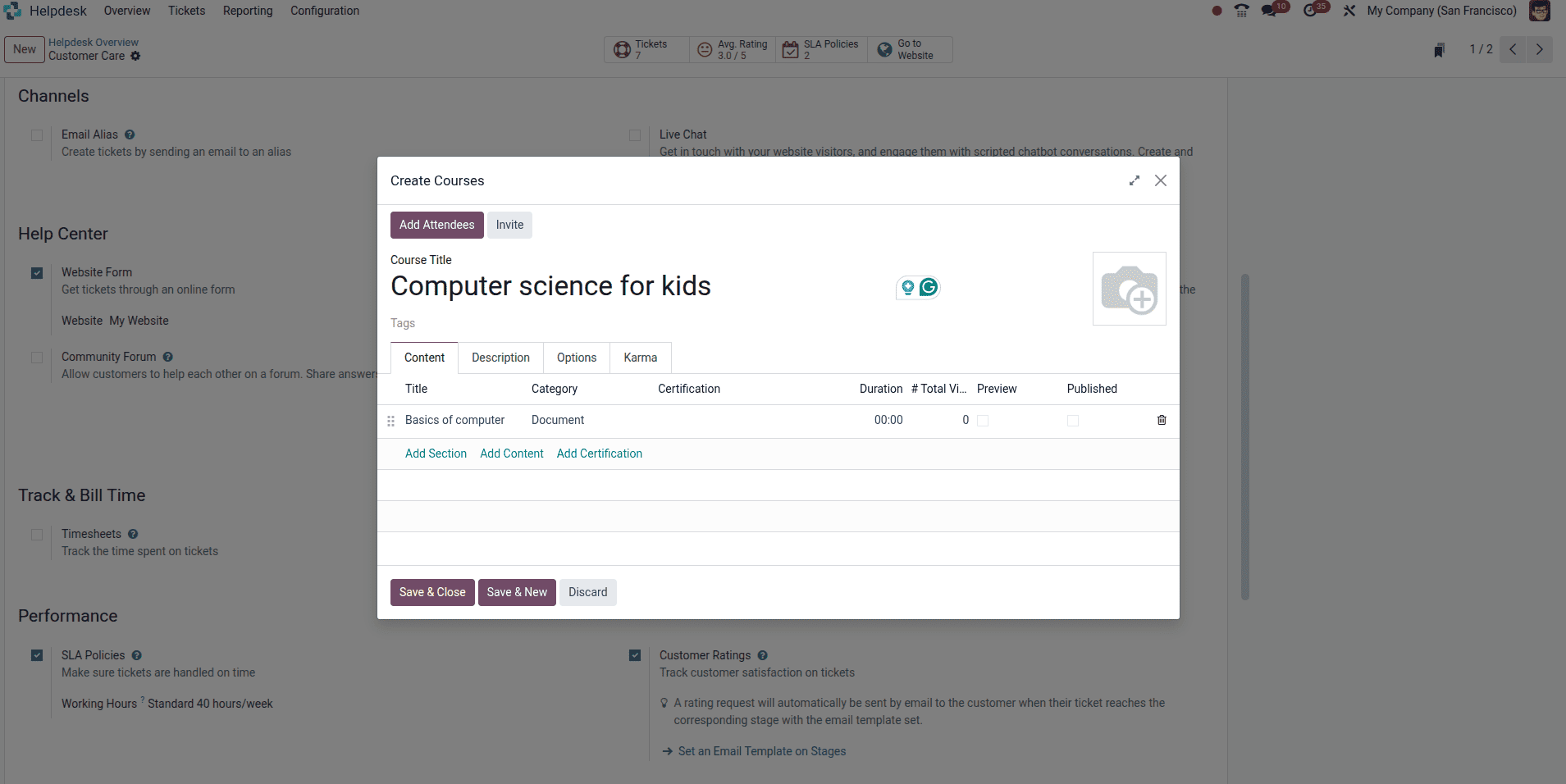Click the SLA Policies checkmark icon
This screenshot has width=1566, height=784.
click(792, 49)
